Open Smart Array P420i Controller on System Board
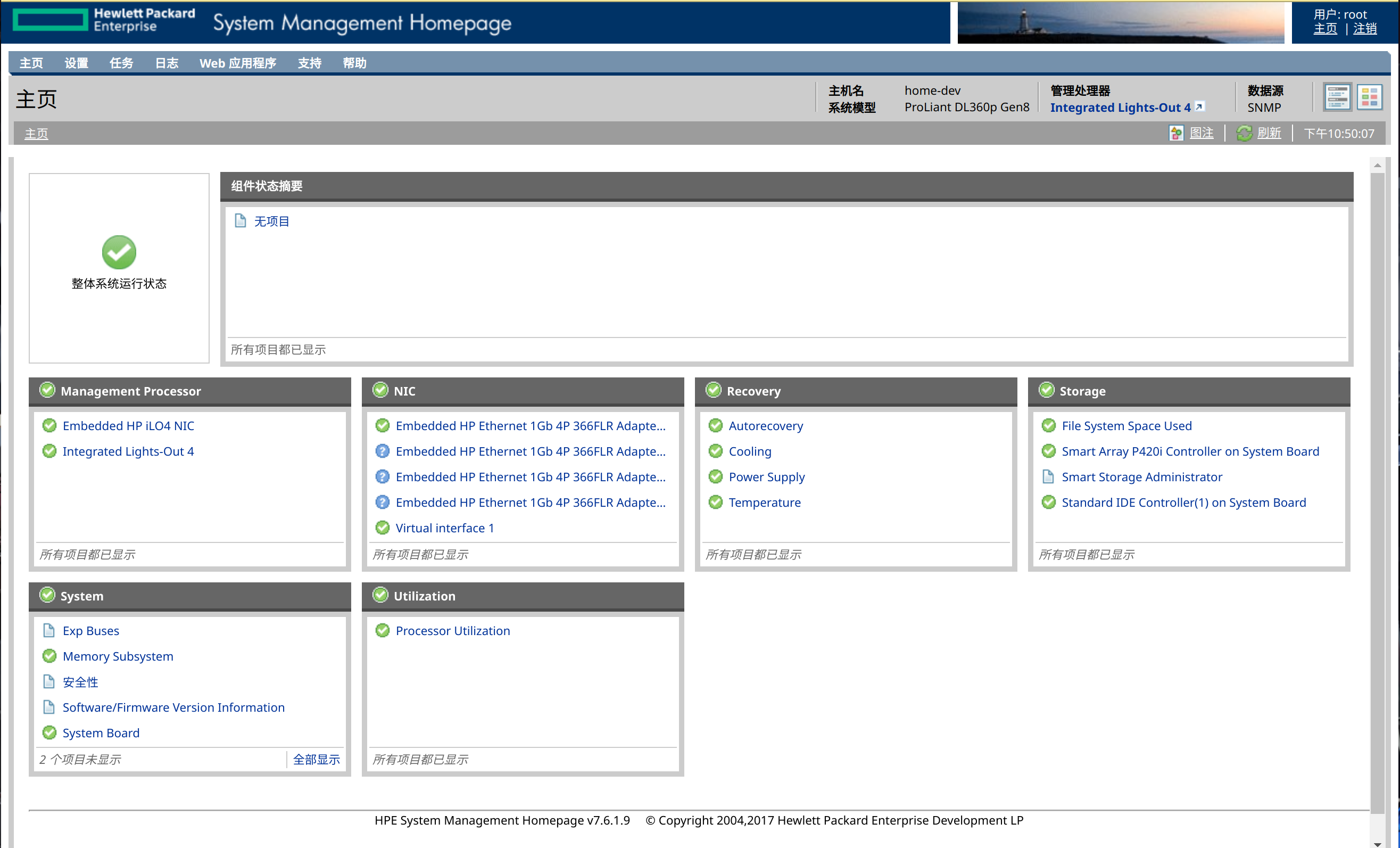Screen dimensions: 1400x848 pos(1190,451)
